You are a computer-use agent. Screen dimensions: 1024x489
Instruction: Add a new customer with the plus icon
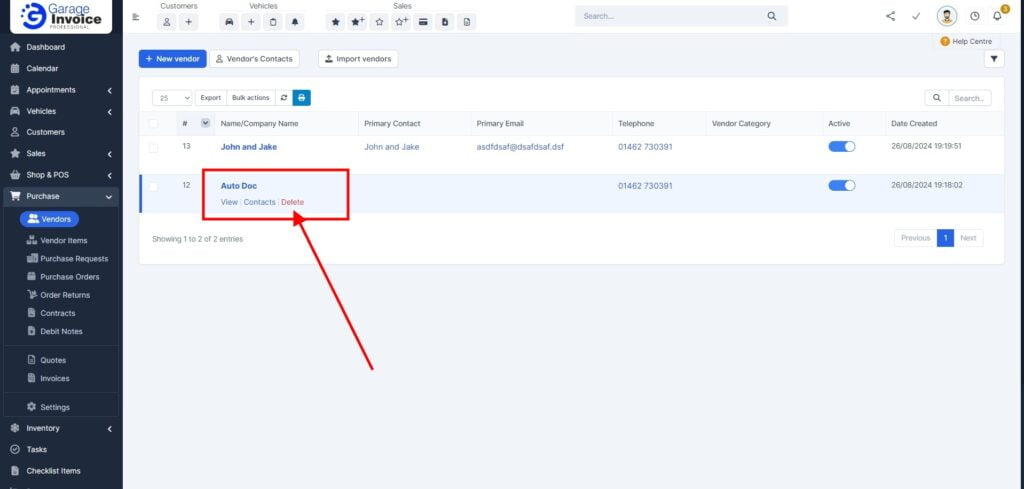click(188, 22)
